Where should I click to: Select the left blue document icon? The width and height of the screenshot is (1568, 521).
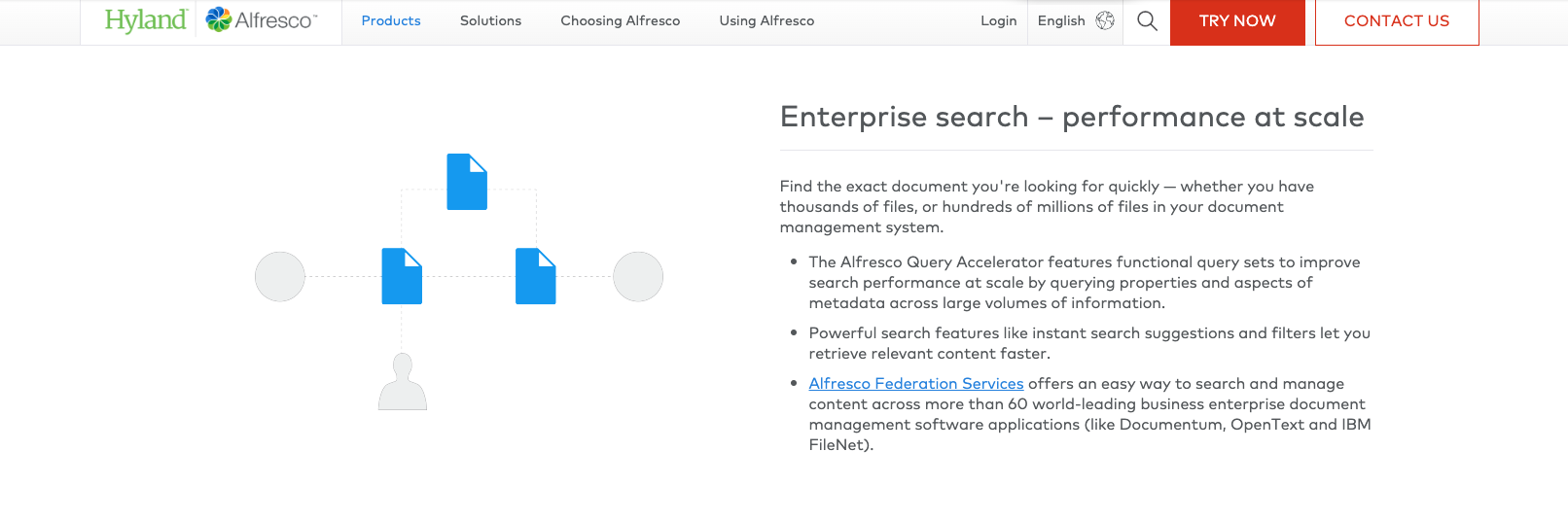[x=402, y=276]
